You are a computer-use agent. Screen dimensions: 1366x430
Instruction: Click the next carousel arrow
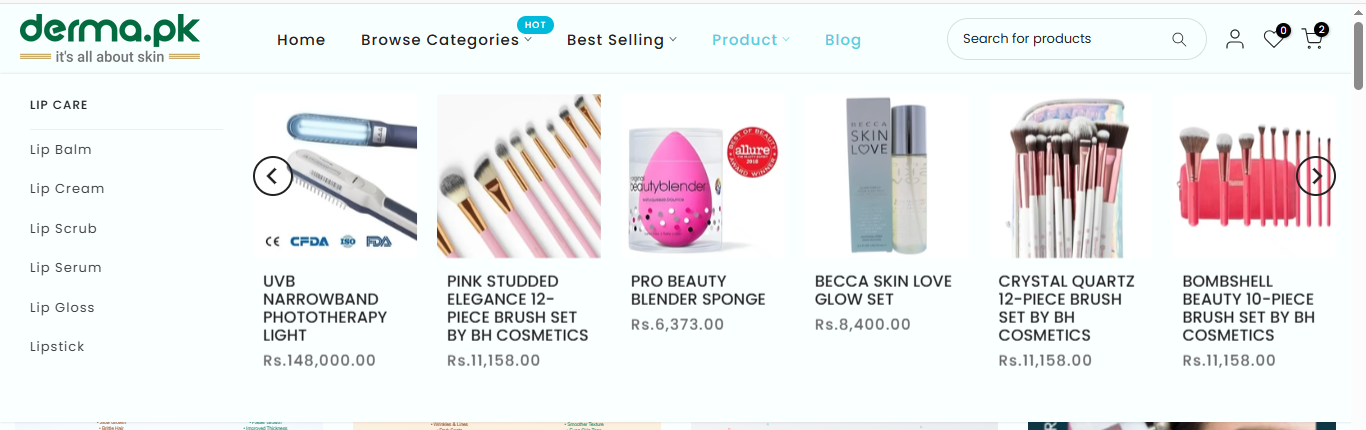pyautogui.click(x=1316, y=176)
